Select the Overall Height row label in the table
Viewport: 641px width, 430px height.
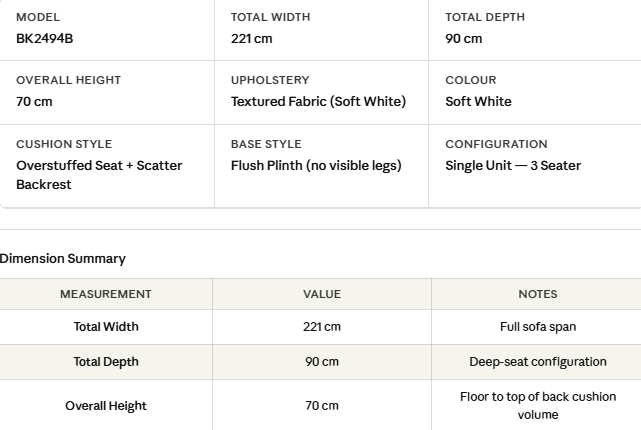coord(106,405)
